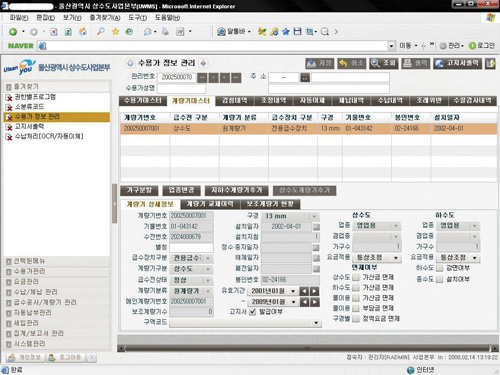Toggle 물이용 가산금 면제 checkbox

tap(356, 298)
